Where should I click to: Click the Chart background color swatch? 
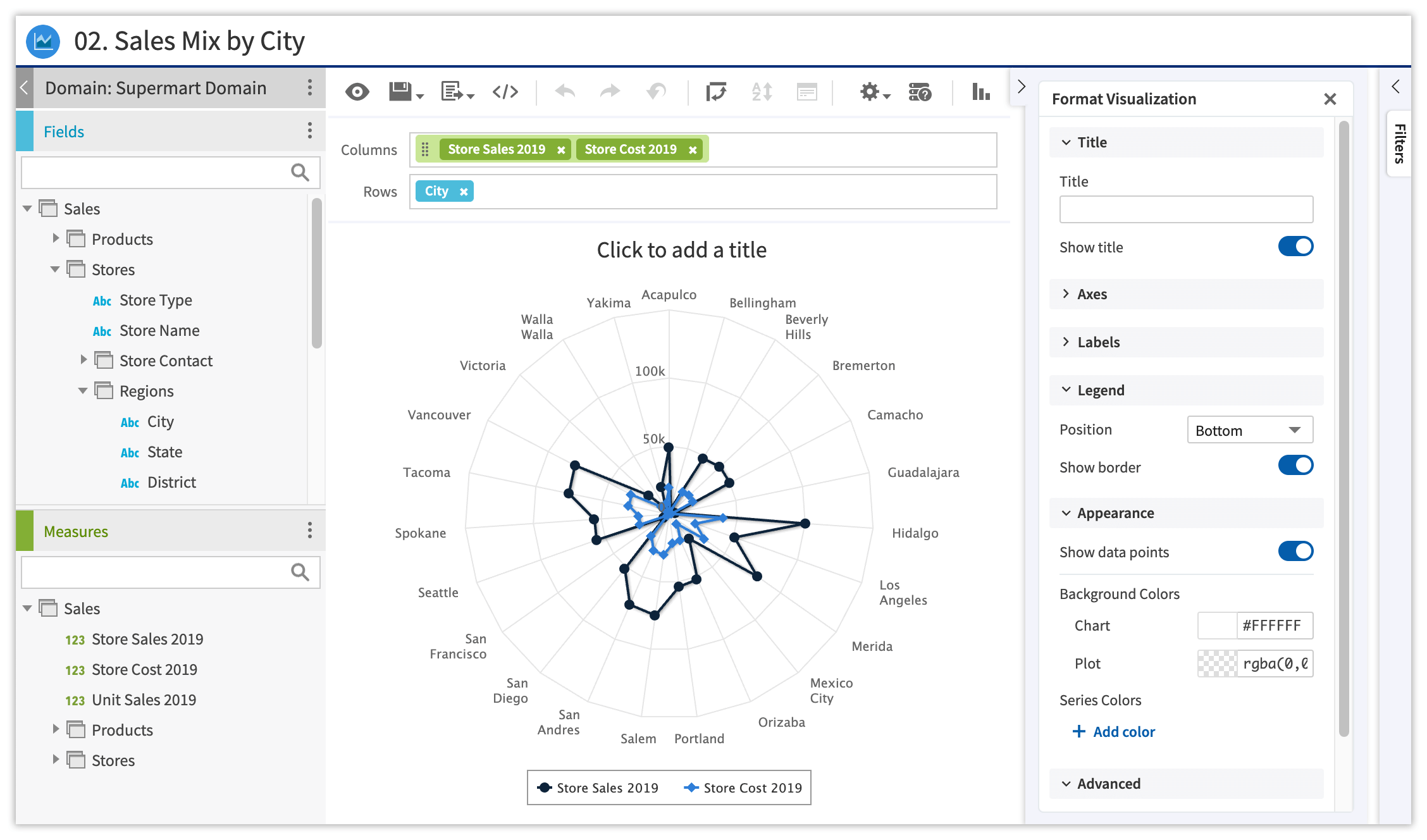(x=1217, y=626)
